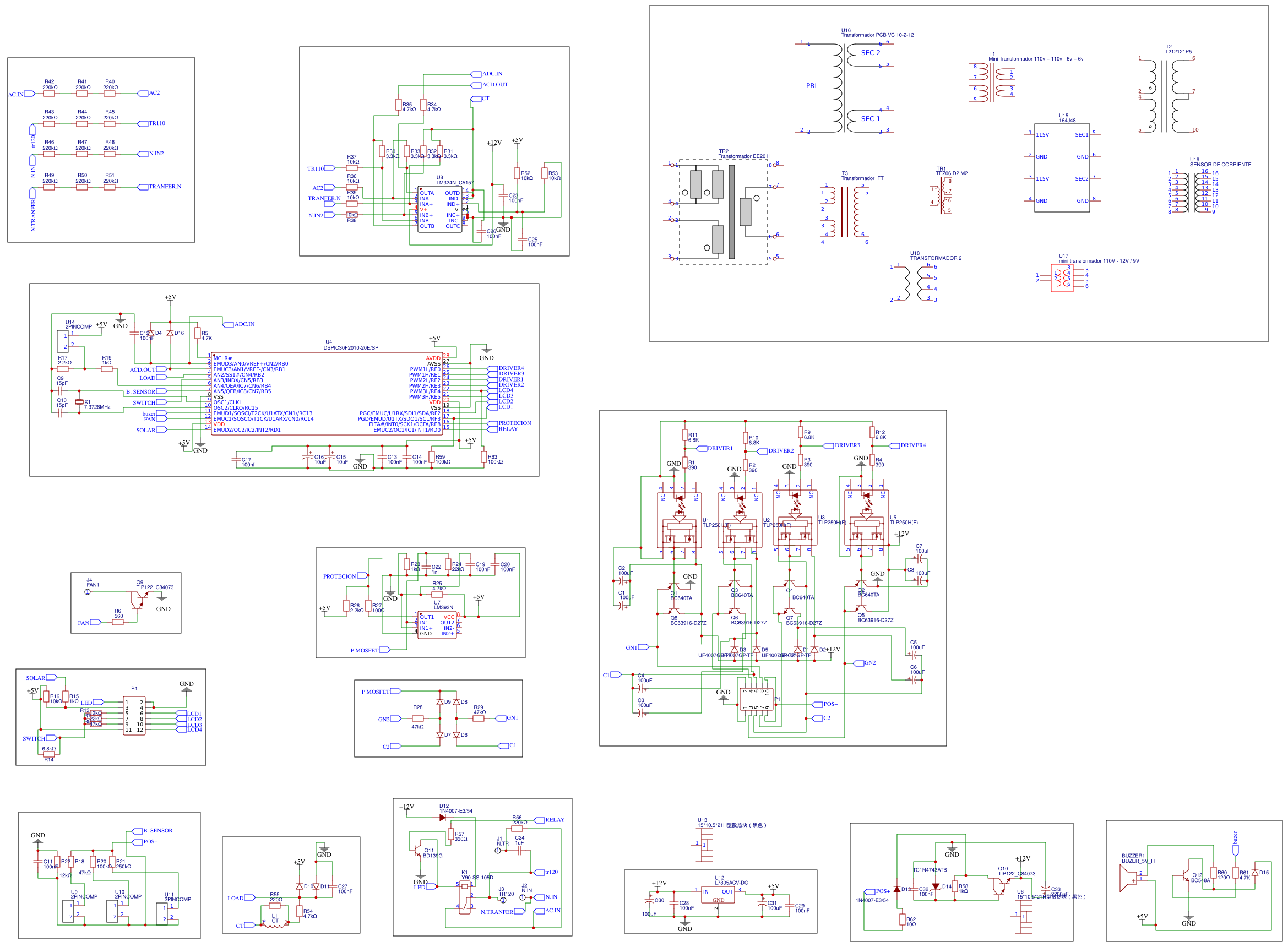Click the L7805ACV-DG regulator U12 symbol

718,894
